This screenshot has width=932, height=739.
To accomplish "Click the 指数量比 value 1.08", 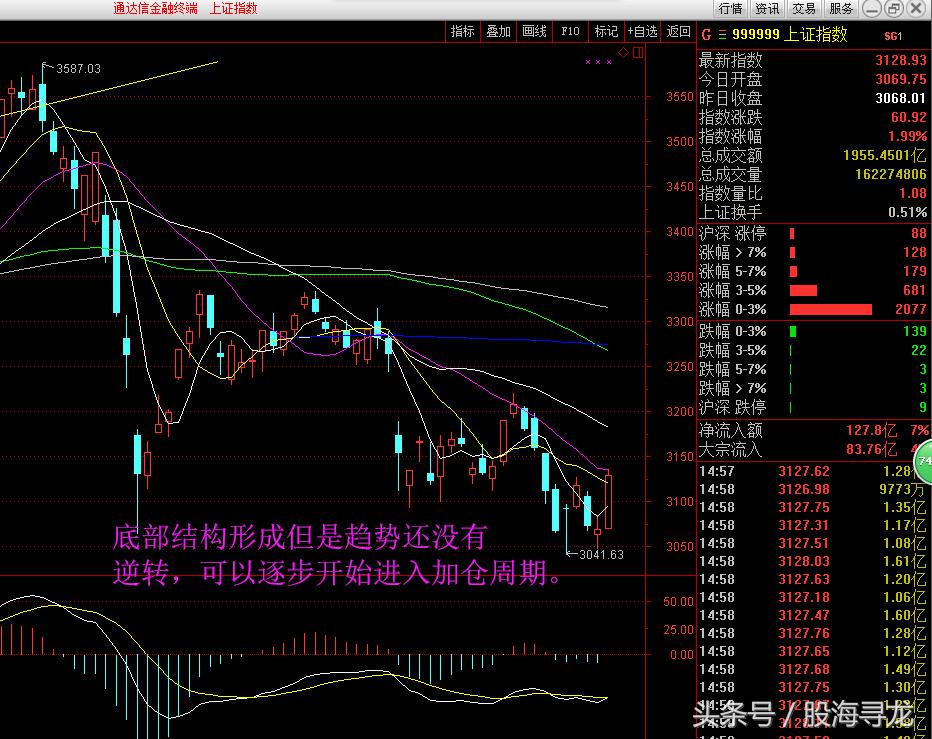I will pos(913,193).
